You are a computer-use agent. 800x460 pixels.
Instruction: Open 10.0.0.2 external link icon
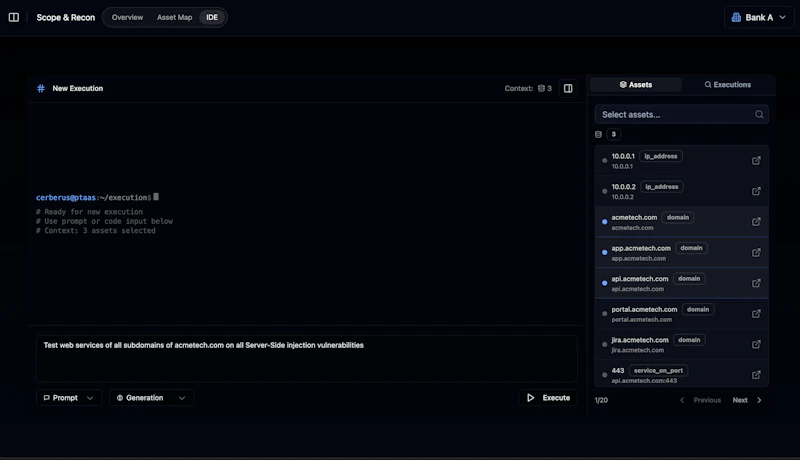[756, 191]
